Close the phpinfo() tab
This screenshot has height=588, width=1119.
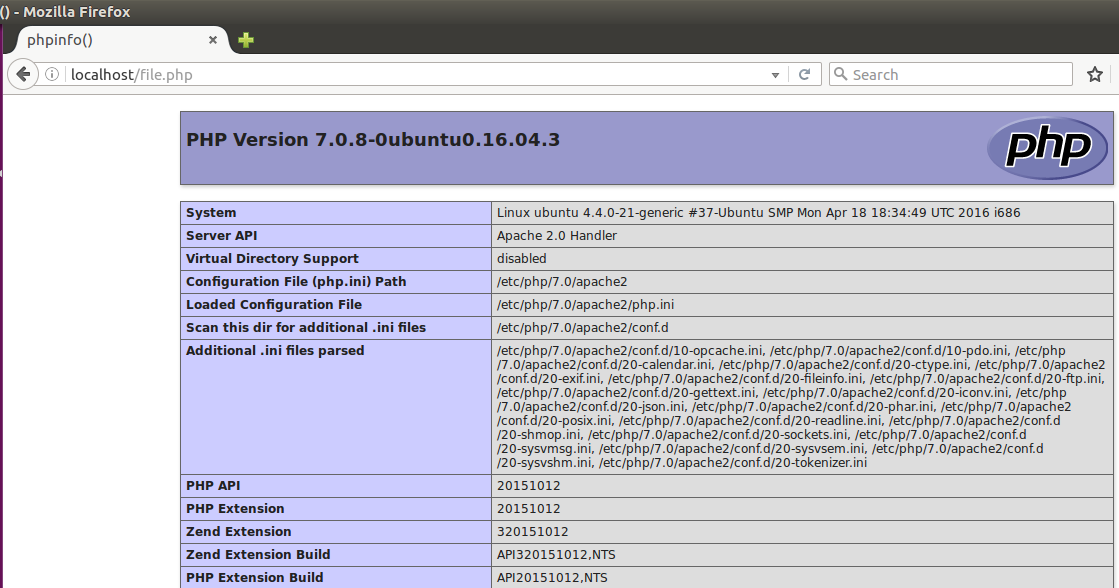(x=213, y=40)
